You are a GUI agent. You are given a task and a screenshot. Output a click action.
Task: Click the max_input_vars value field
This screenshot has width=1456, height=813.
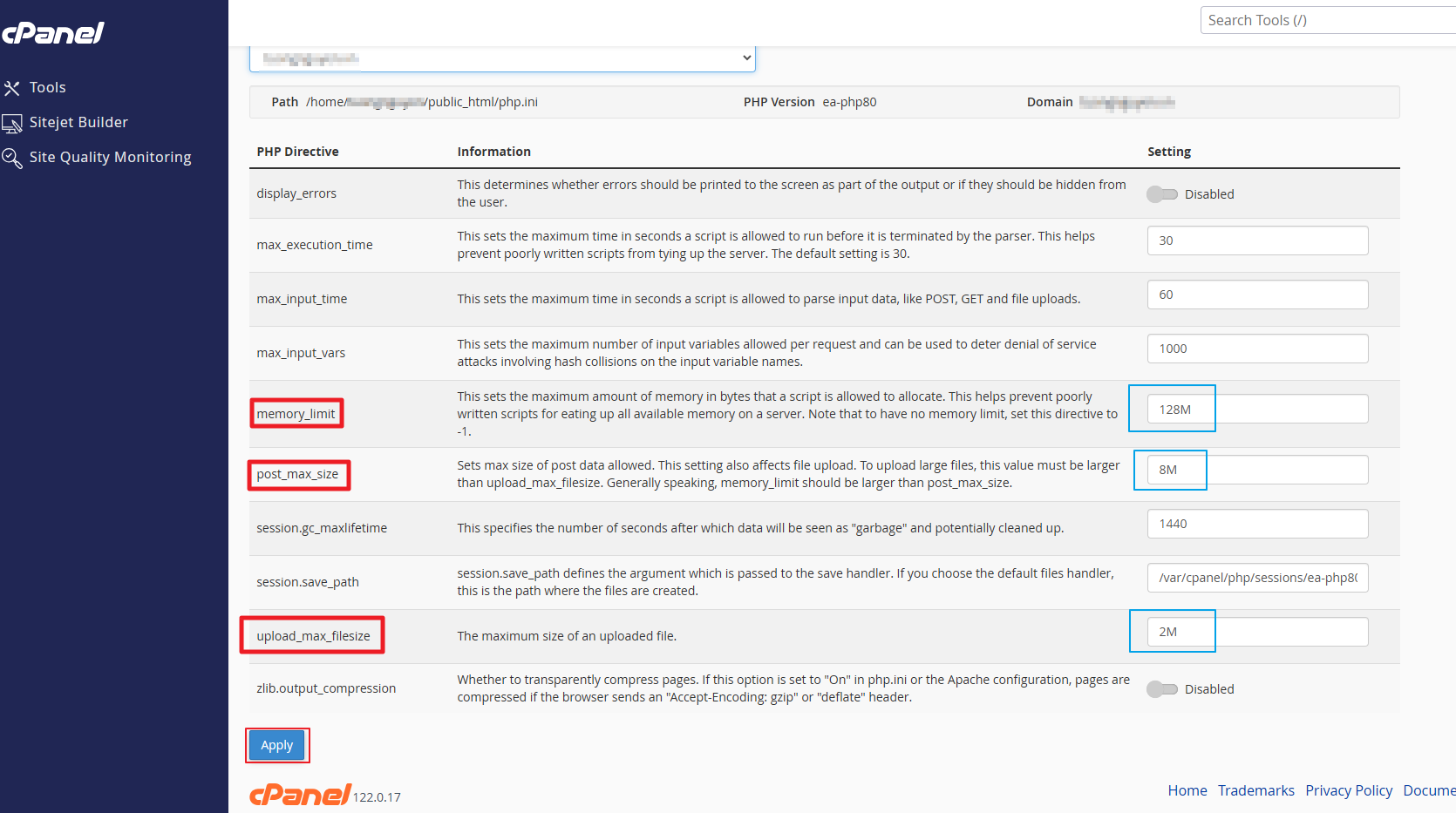1257,349
